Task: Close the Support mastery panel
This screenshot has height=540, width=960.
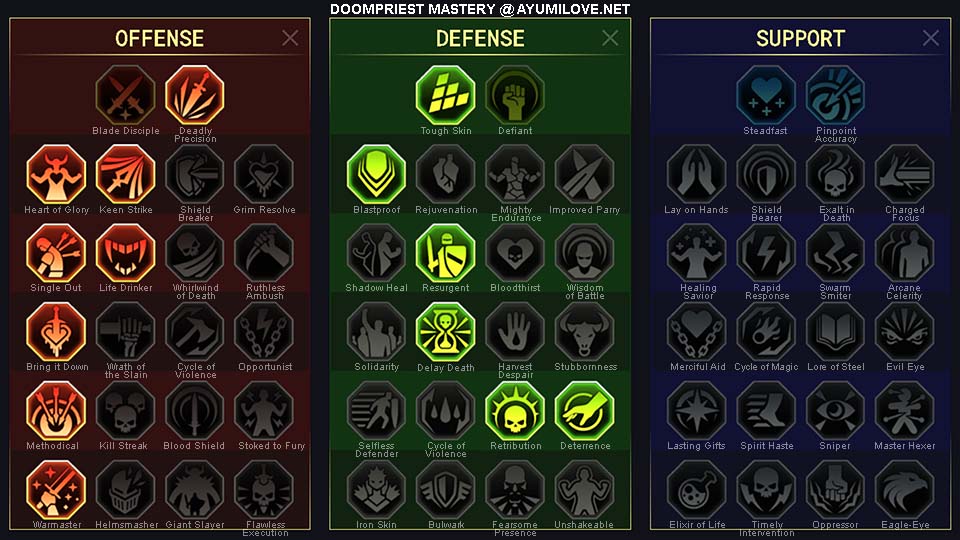Action: [931, 38]
